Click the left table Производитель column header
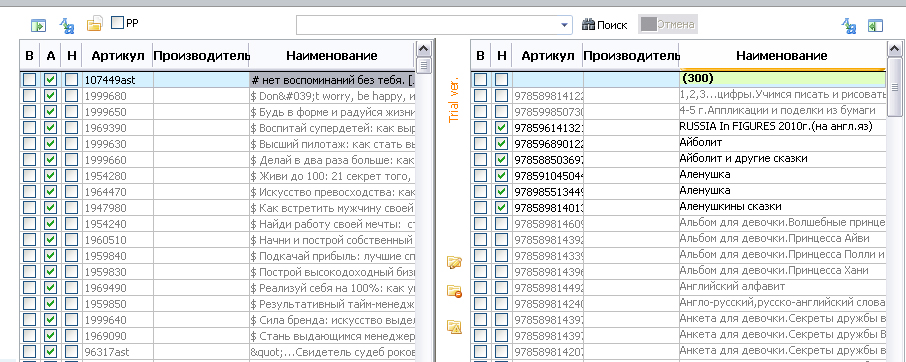The image size is (906, 362). point(201,56)
